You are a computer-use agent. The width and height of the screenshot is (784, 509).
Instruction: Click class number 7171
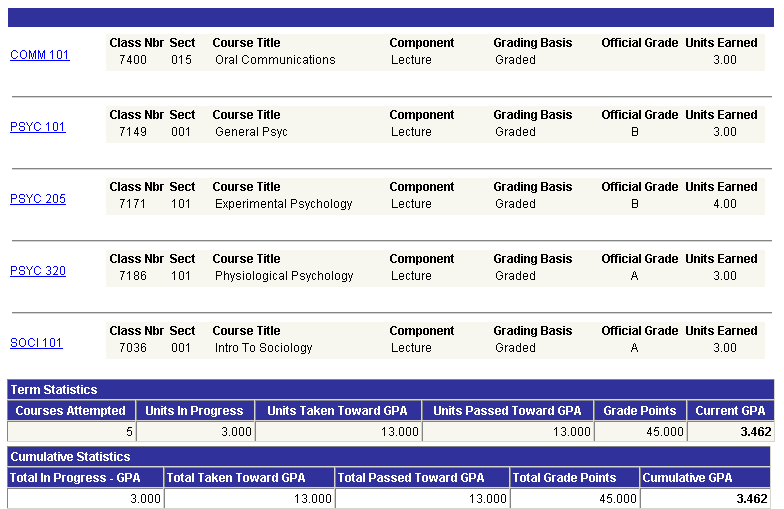click(133, 204)
